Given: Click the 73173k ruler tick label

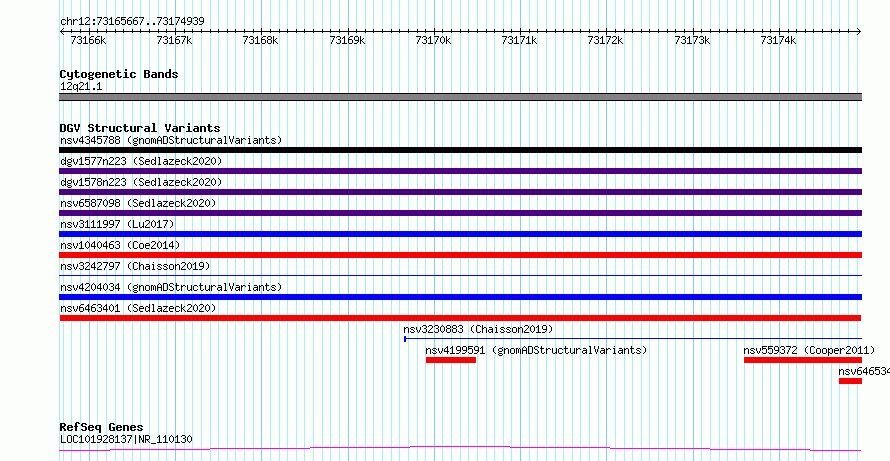Looking at the screenshot, I should click(x=692, y=40).
